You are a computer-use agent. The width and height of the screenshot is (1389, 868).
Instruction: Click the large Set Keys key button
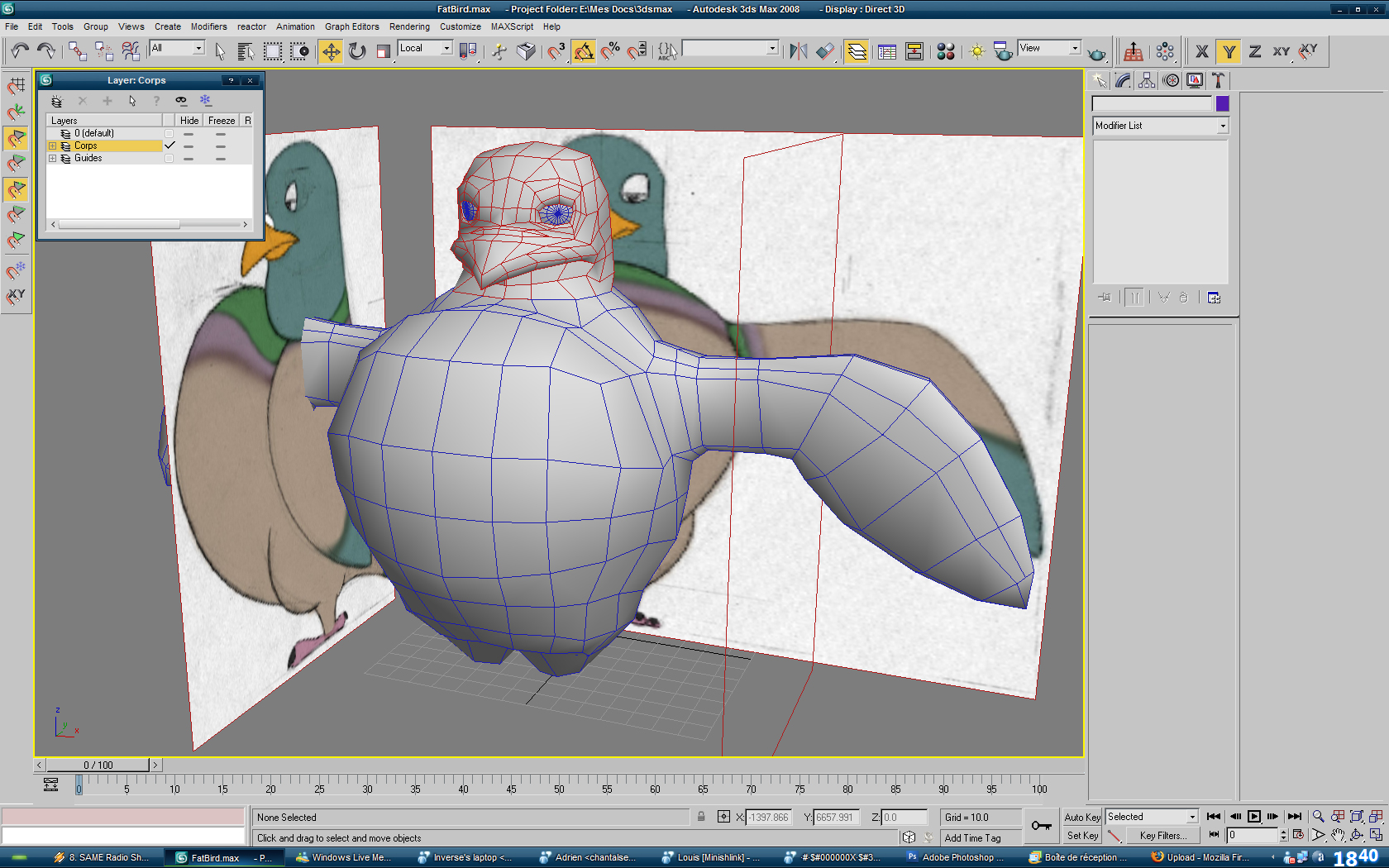pos(1042,826)
